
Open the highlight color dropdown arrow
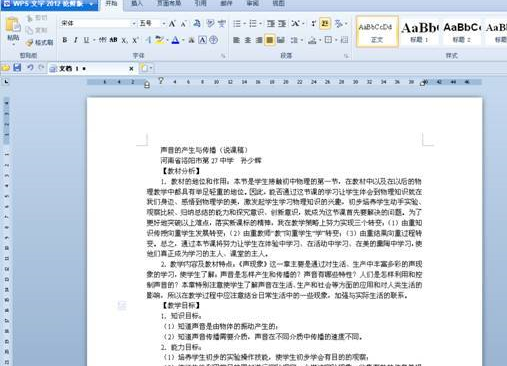(167, 41)
